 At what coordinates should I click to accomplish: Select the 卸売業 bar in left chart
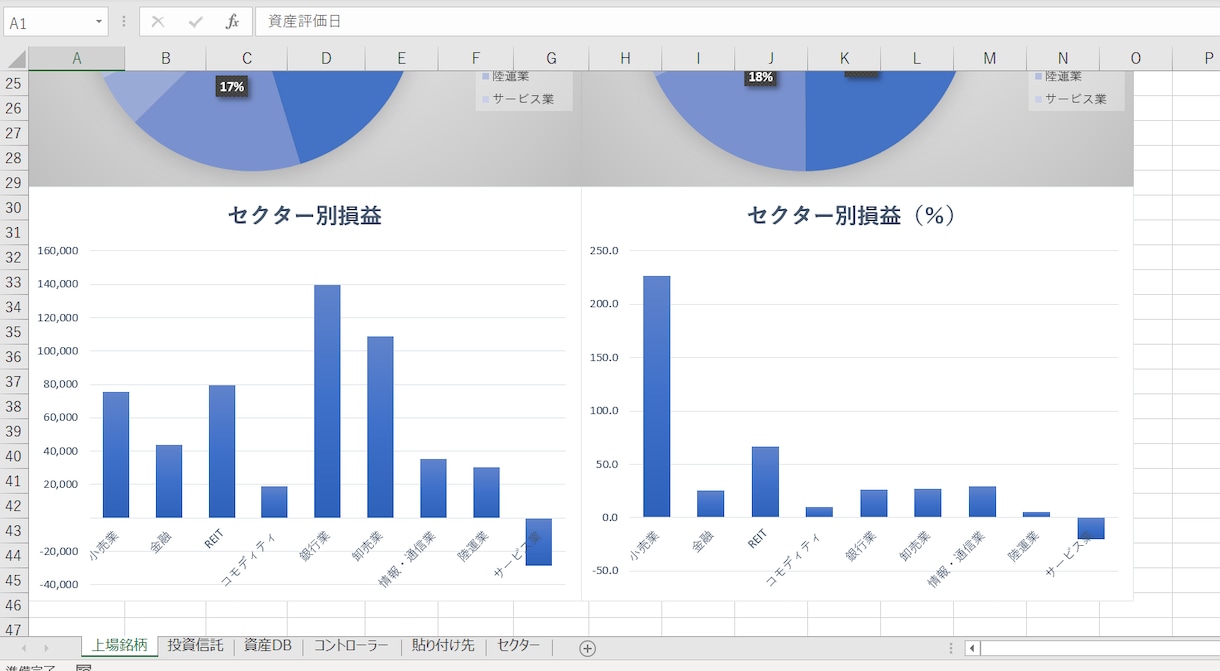380,427
